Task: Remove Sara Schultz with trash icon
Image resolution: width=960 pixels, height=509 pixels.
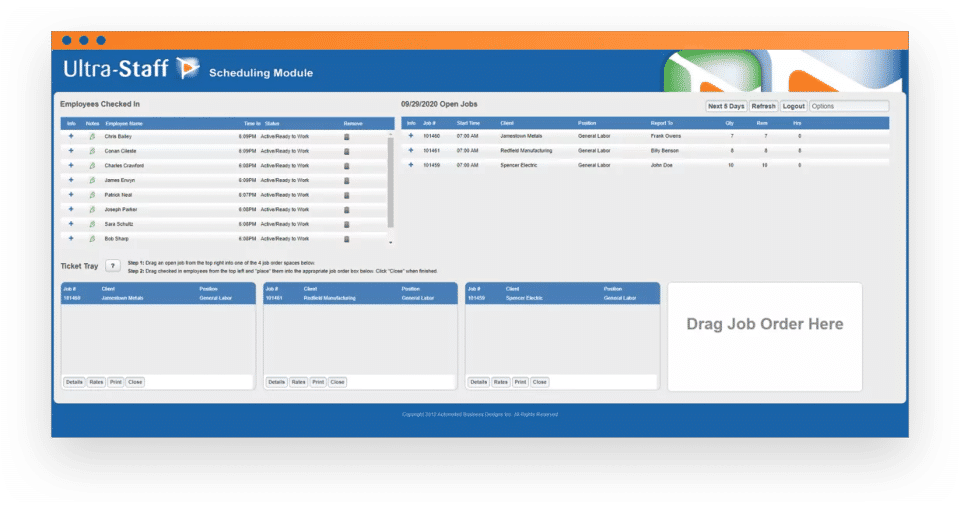Action: pyautogui.click(x=347, y=225)
